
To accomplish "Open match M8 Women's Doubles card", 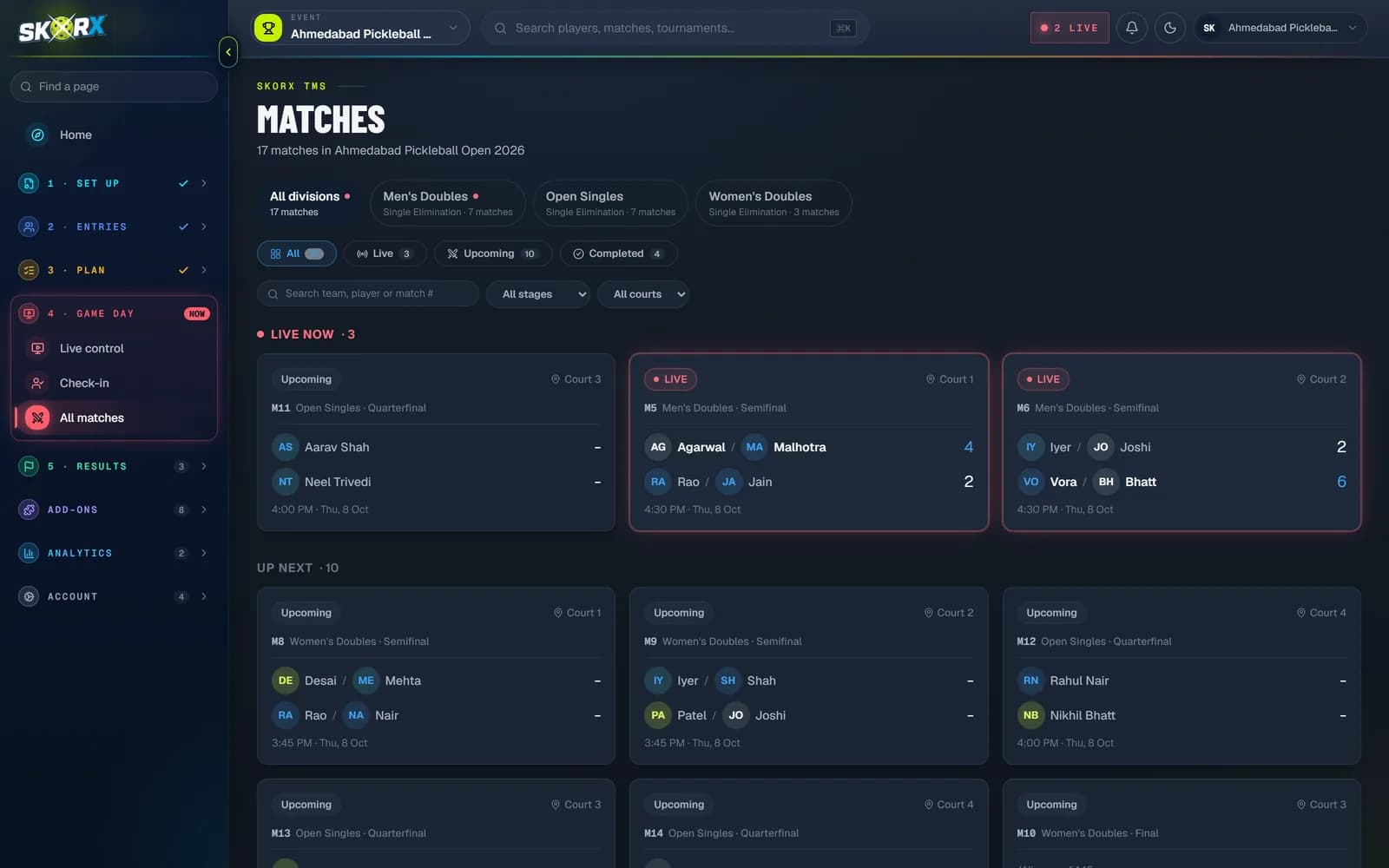I will [x=436, y=675].
